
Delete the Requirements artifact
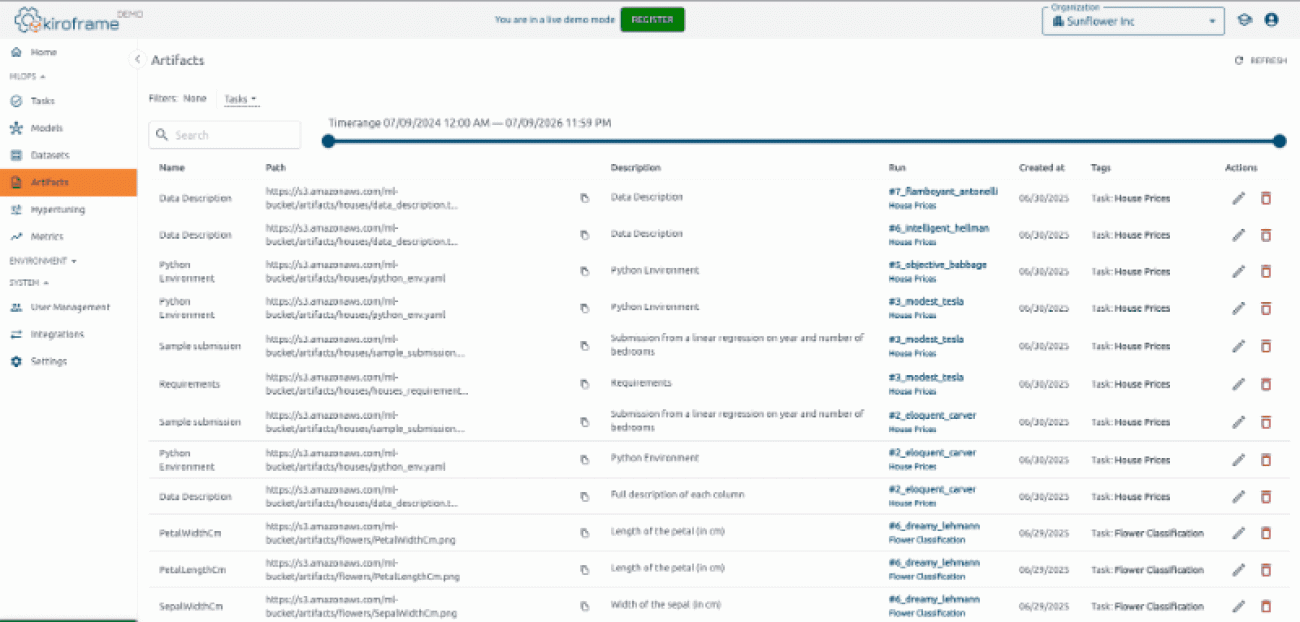coord(1266,383)
